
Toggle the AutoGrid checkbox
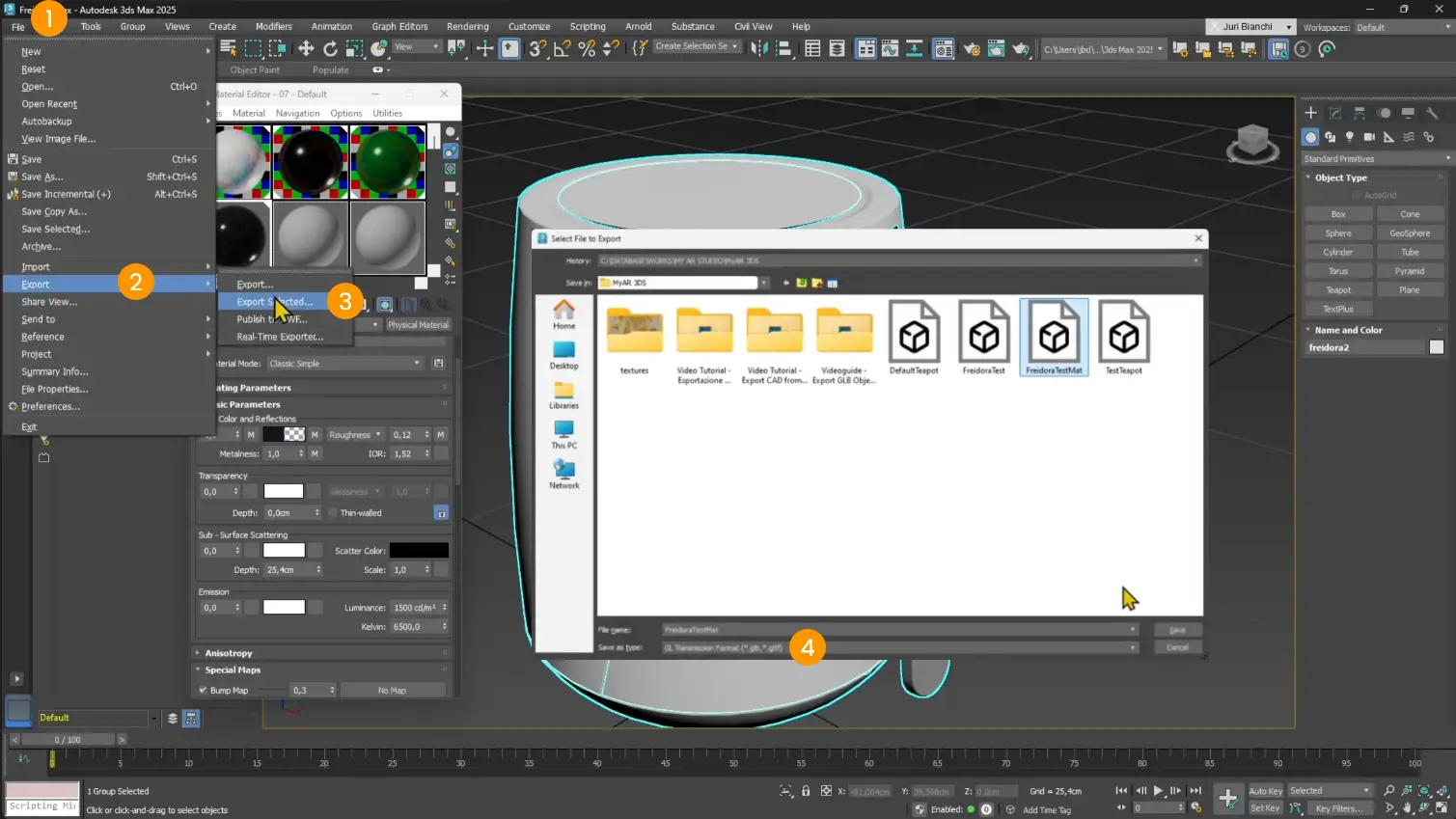coord(1357,195)
